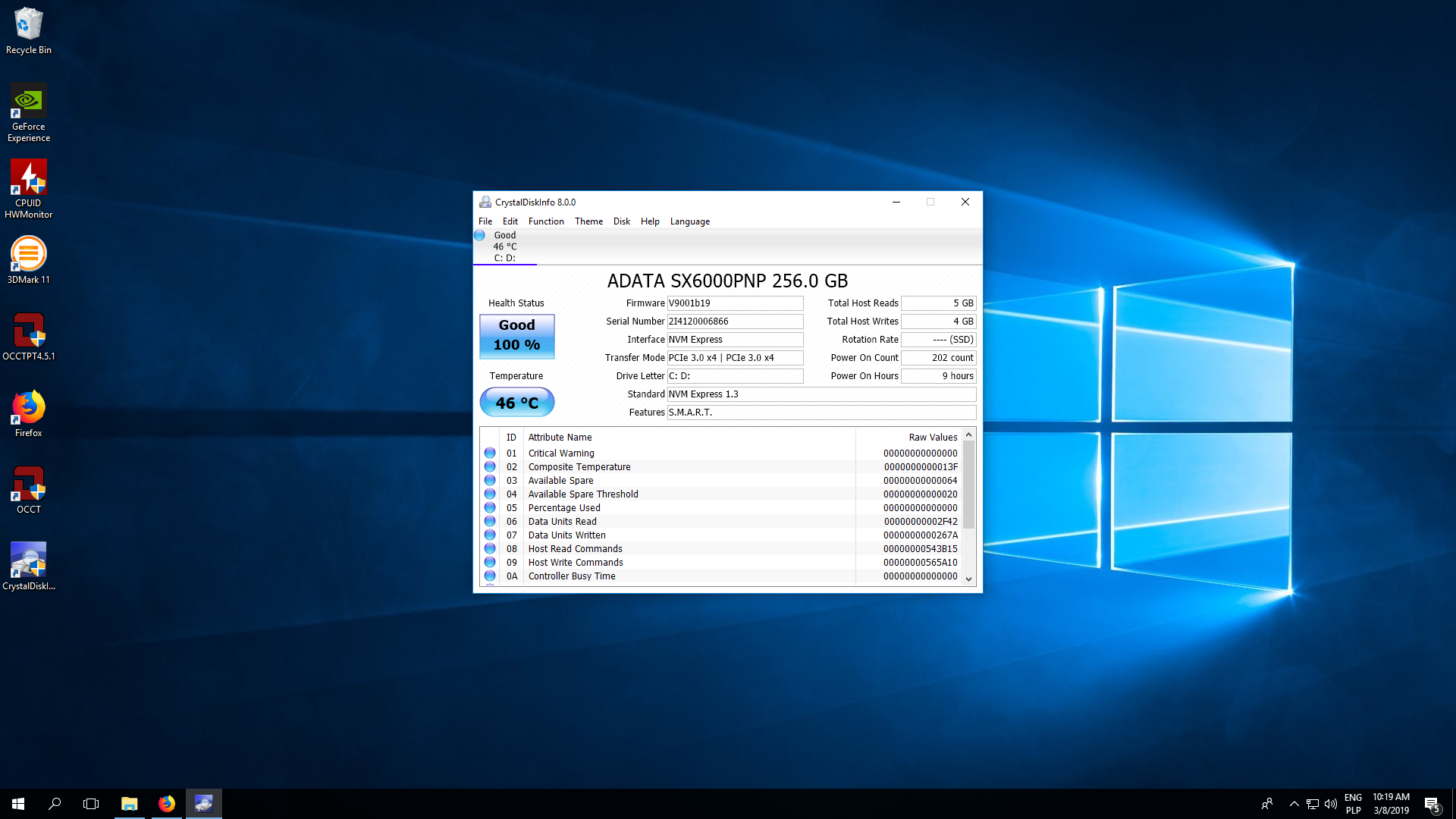Click the Features field S.M.A.R.T.
Screen dimensions: 1456x819
pos(821,413)
